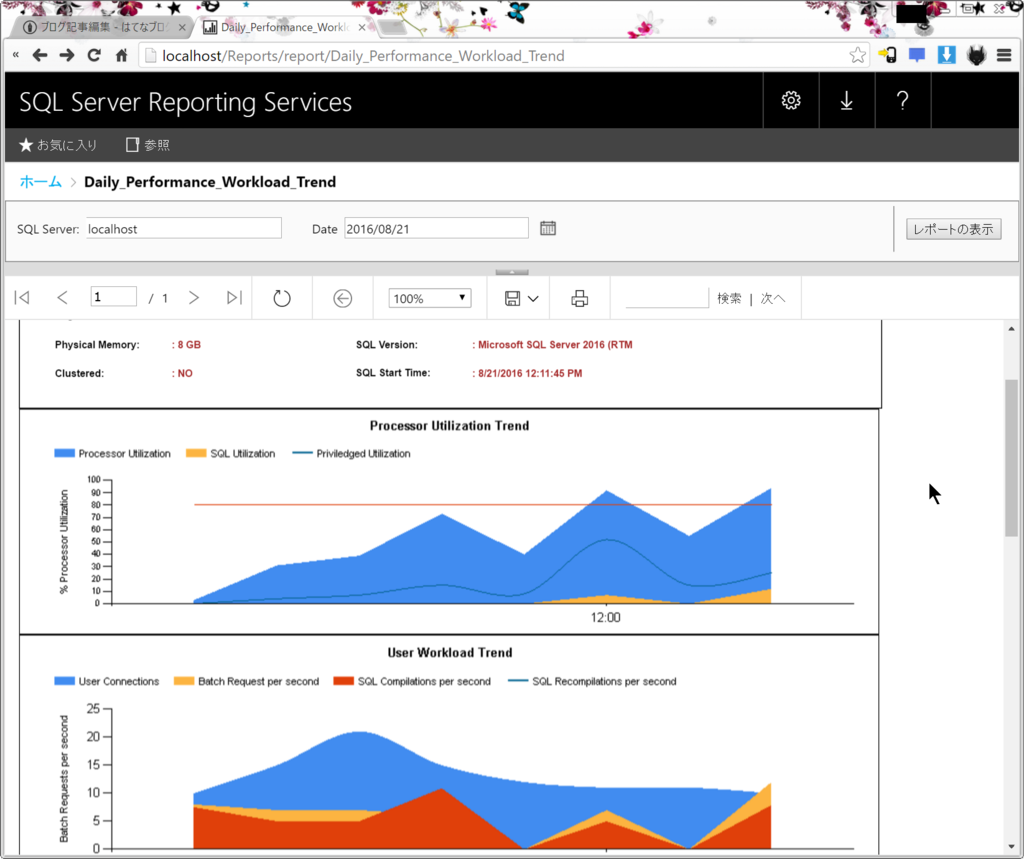Click the report vertical scrollbar thumb
The width and height of the screenshot is (1024, 859).
[1011, 457]
